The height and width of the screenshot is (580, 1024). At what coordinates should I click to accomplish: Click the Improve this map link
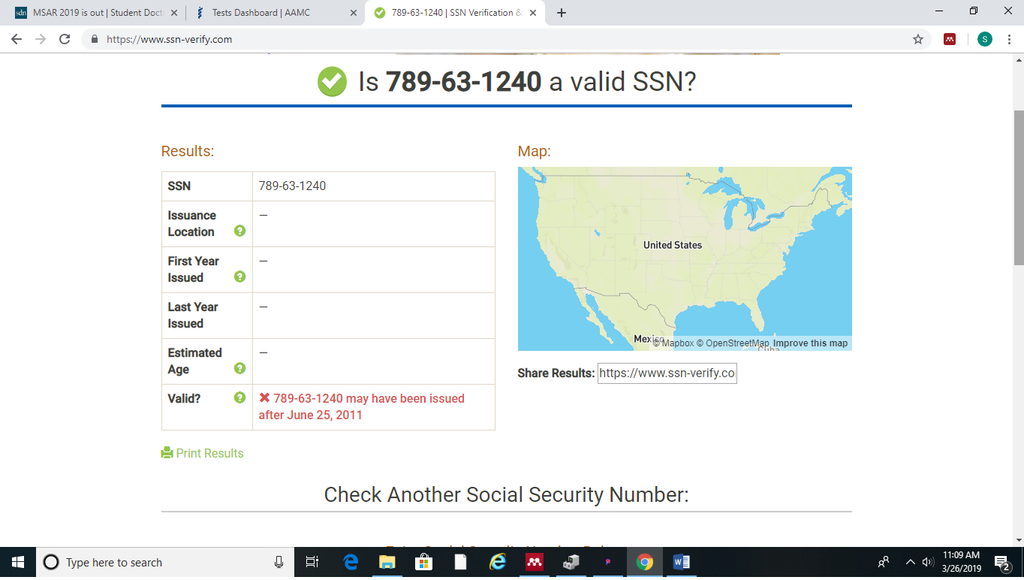(810, 343)
